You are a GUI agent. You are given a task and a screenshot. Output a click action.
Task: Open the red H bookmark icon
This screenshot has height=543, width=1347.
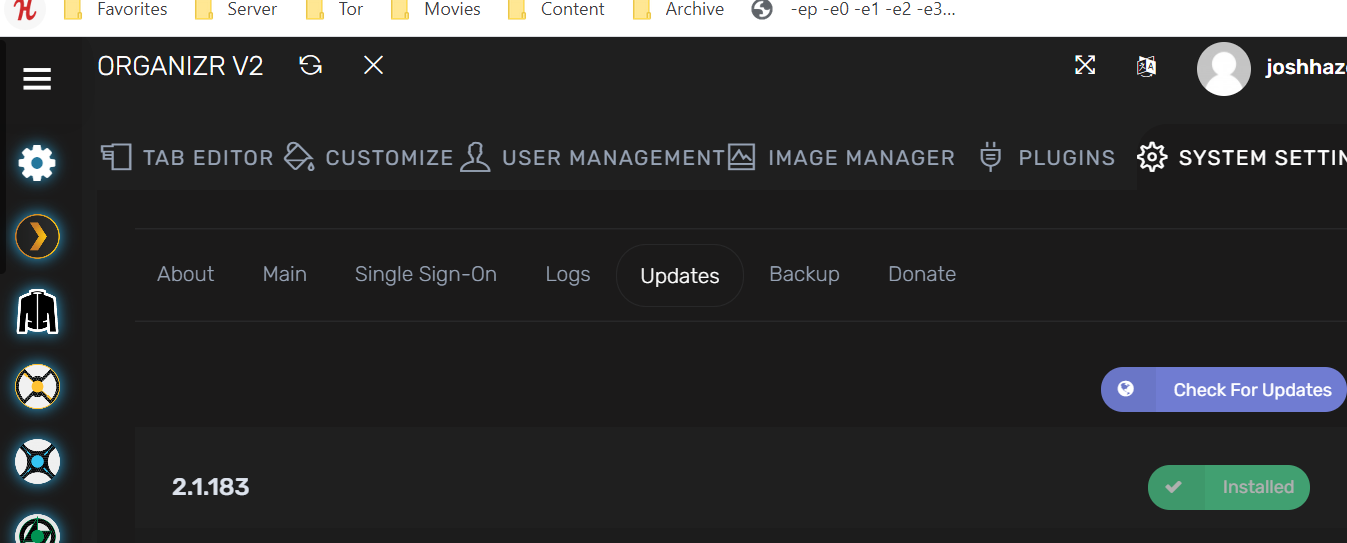24,9
